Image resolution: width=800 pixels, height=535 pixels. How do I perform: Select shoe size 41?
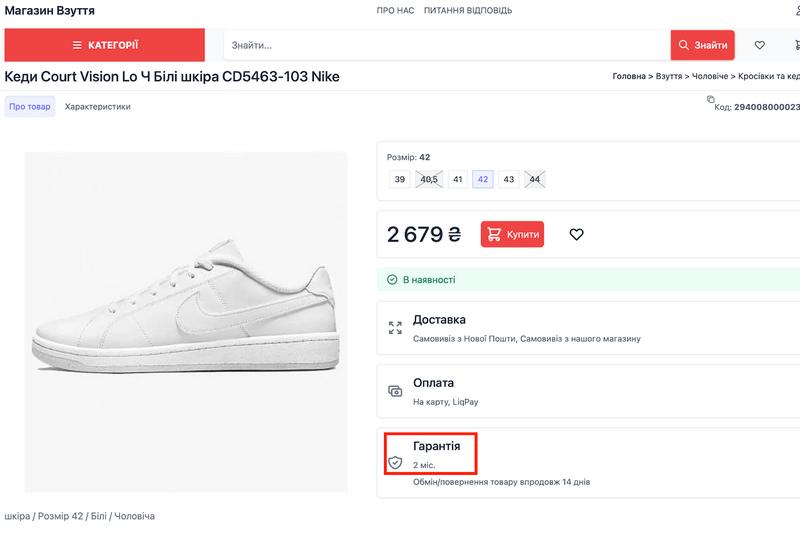tap(458, 180)
